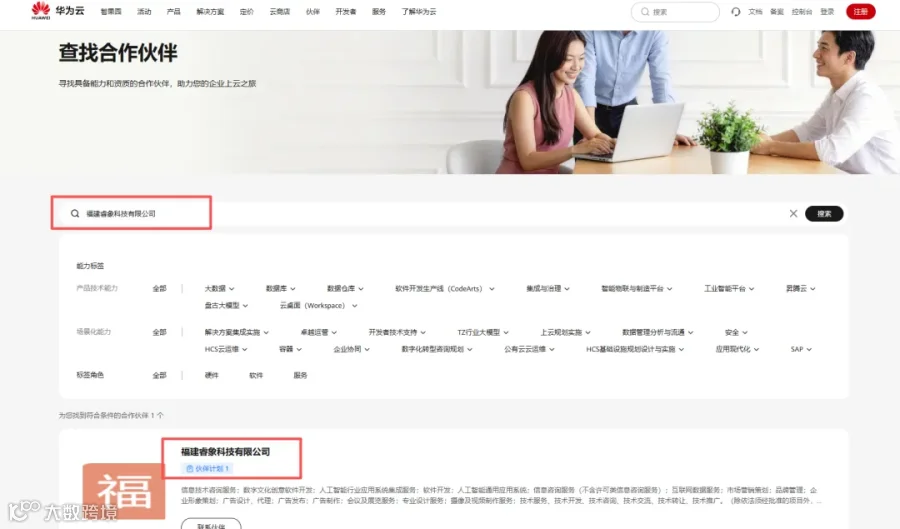Expand the HCS云运维 dropdown

click(226, 349)
